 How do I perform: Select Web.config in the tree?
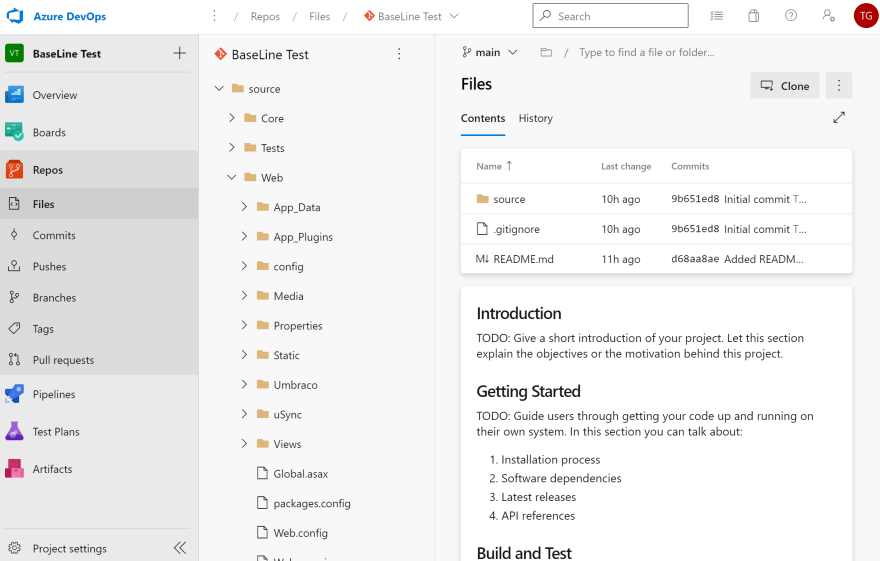(x=300, y=533)
